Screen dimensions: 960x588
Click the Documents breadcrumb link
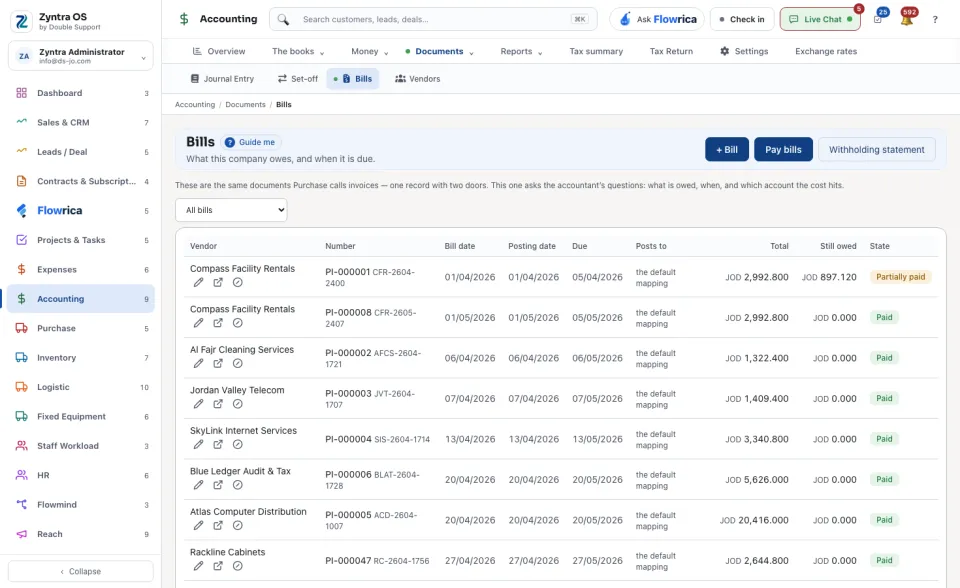click(x=245, y=105)
